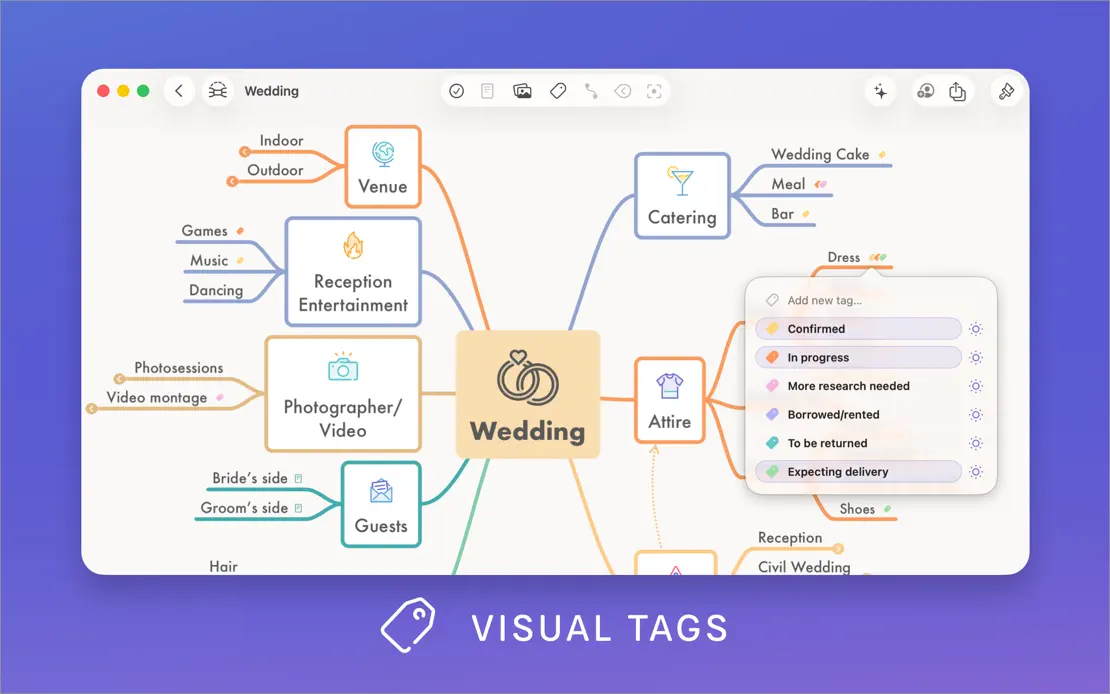The height and width of the screenshot is (694, 1110).
Task: Expand the Indoor branch collapse arrow
Action: 244,152
